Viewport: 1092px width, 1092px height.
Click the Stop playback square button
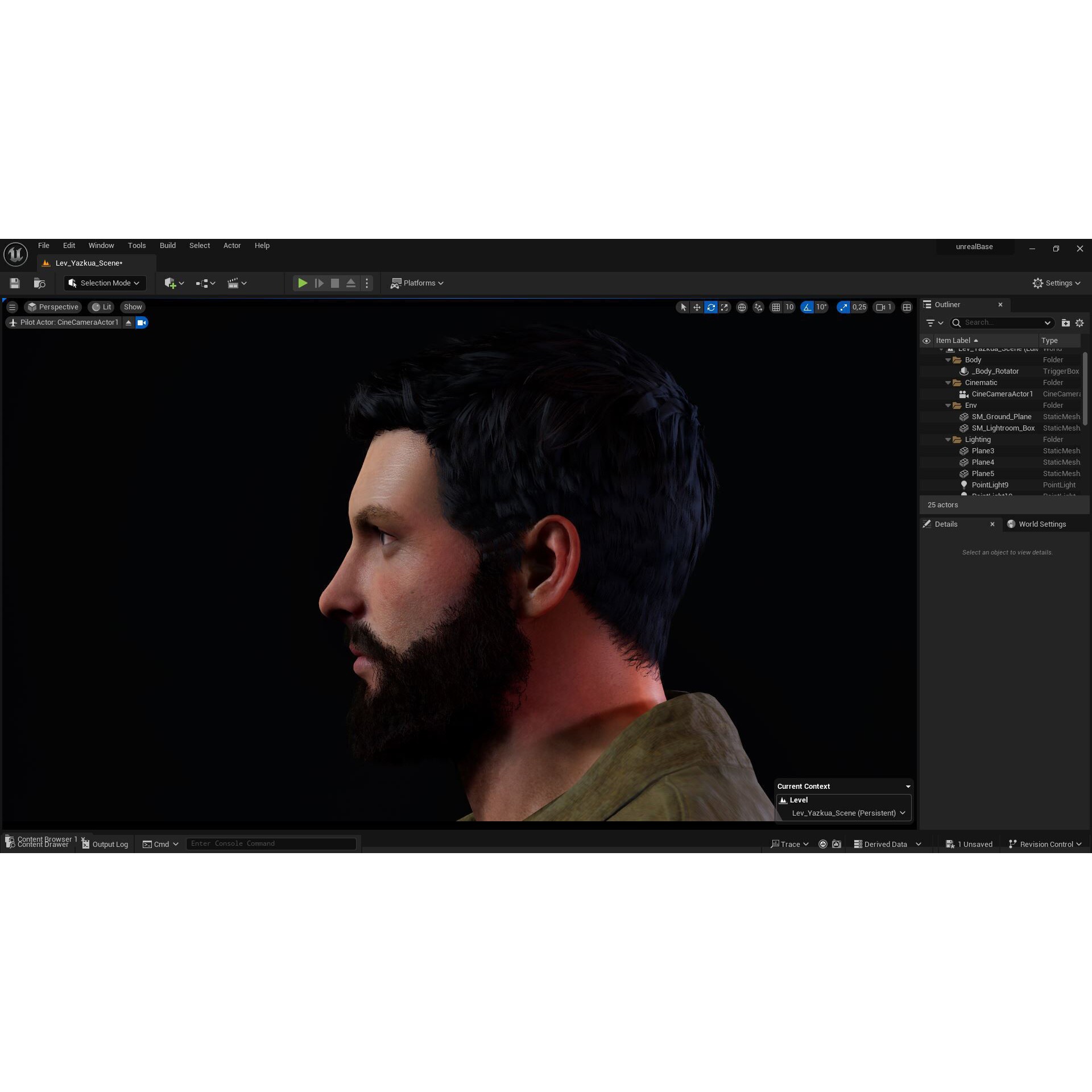click(335, 283)
